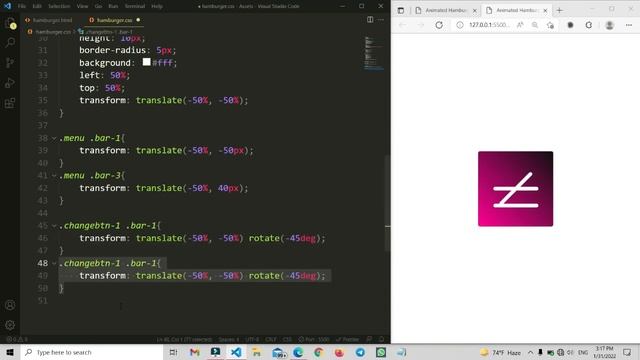Open the #fff white color swatch picker
The width and height of the screenshot is (640, 360).
point(147,62)
